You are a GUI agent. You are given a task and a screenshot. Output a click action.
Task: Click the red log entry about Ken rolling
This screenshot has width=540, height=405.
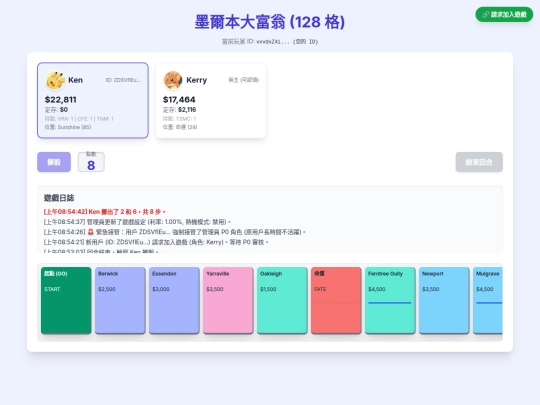[105, 212]
